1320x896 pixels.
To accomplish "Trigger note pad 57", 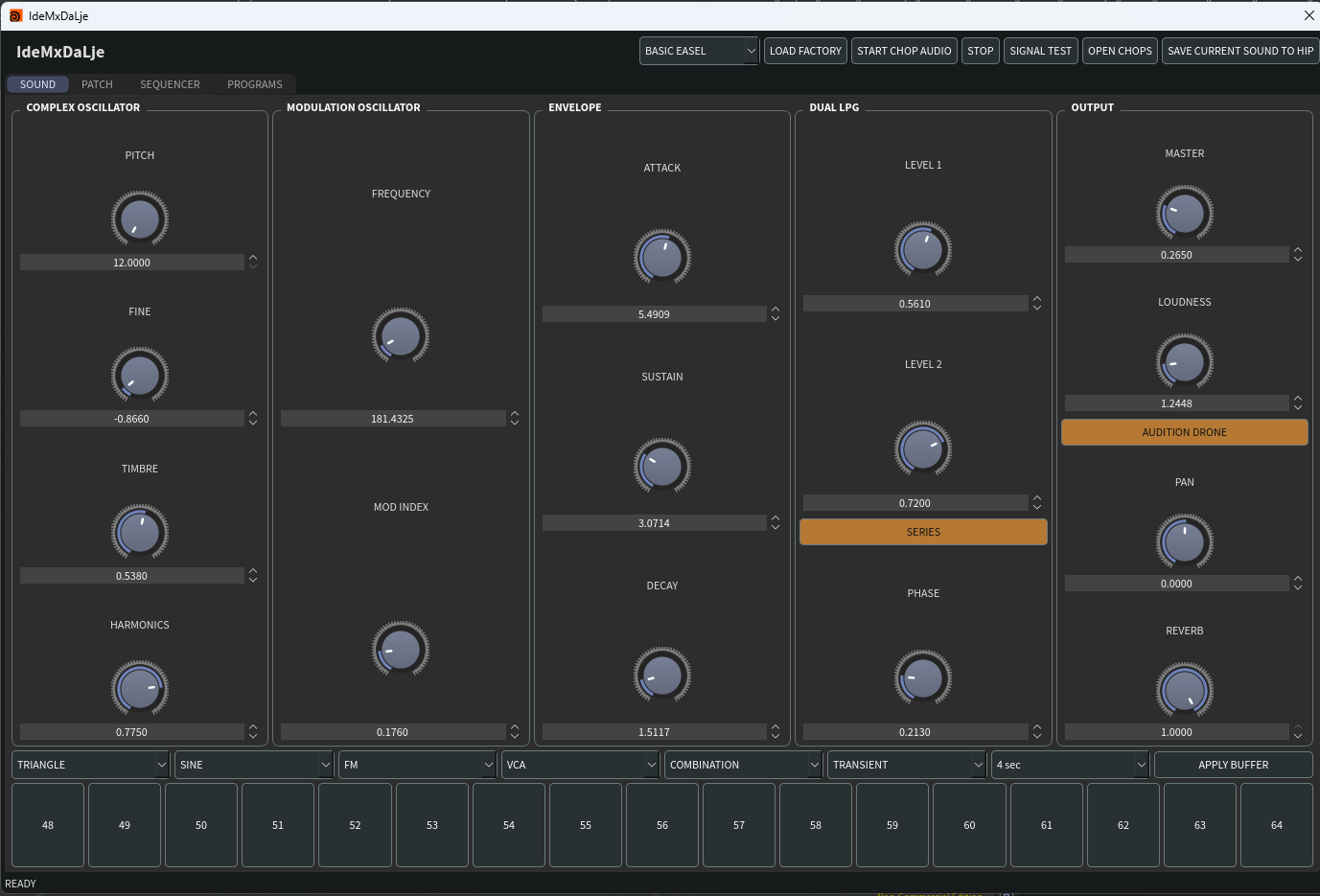I will tap(739, 825).
